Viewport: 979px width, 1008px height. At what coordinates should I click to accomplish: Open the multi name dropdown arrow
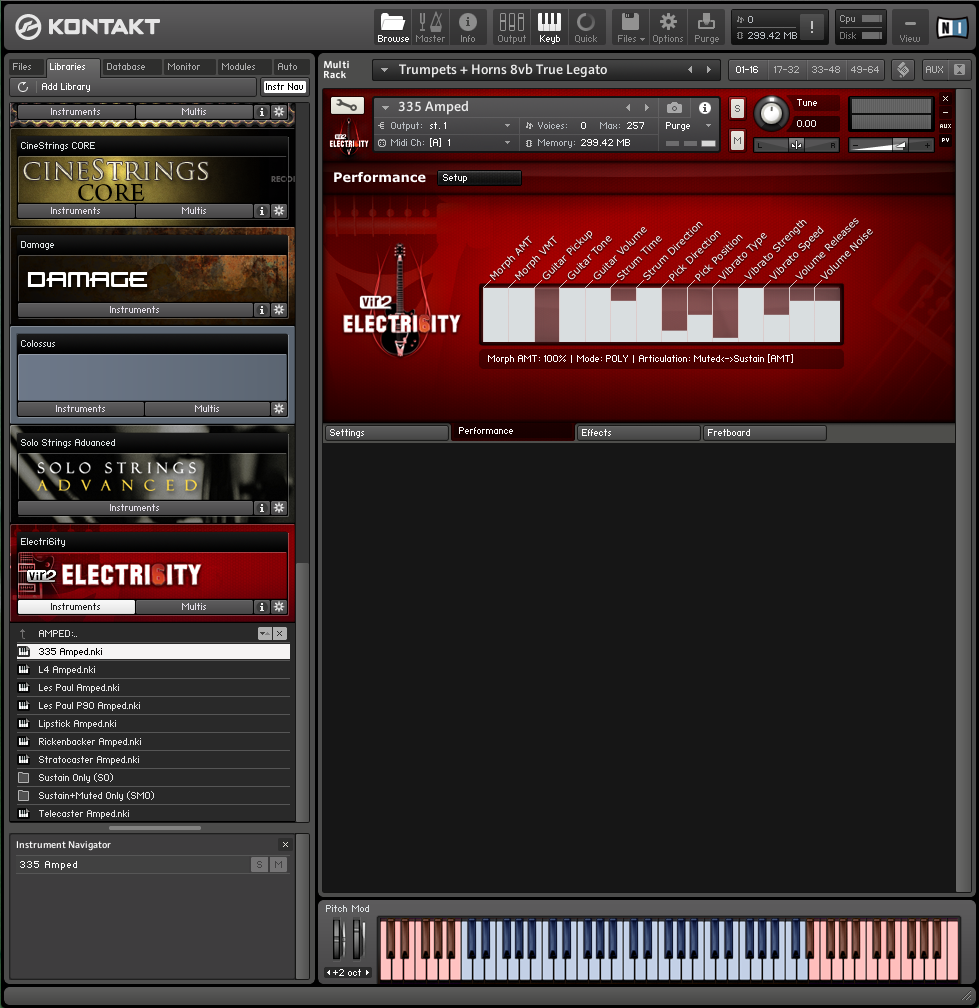click(384, 69)
